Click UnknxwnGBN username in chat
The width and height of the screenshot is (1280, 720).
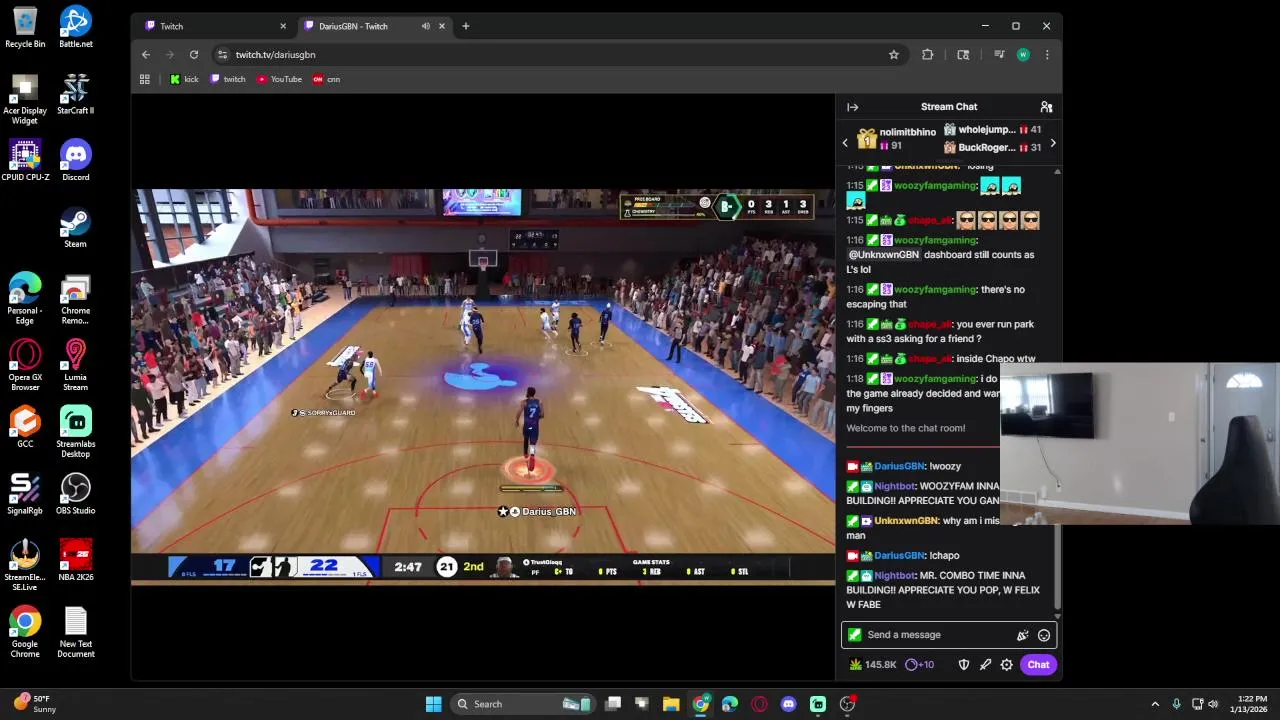906,521
